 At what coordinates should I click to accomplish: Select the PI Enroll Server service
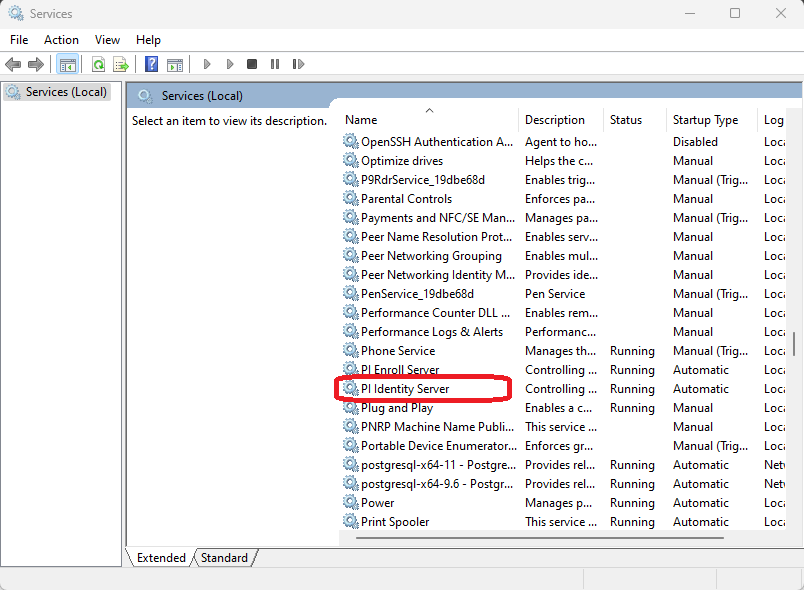click(x=400, y=370)
